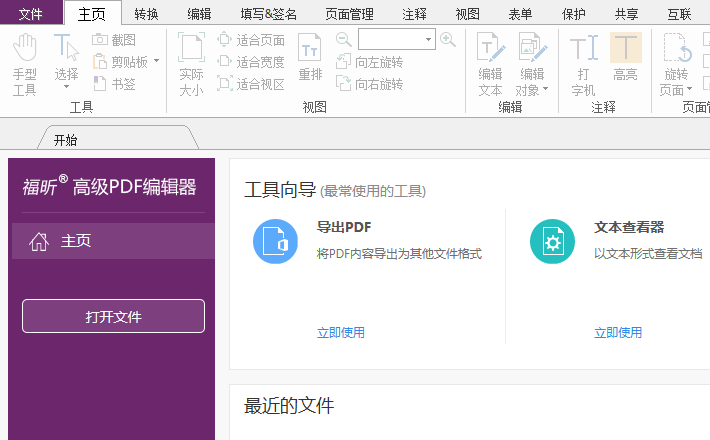
Task: Switch to the Home (主页) ribbon tab
Action: 92,14
